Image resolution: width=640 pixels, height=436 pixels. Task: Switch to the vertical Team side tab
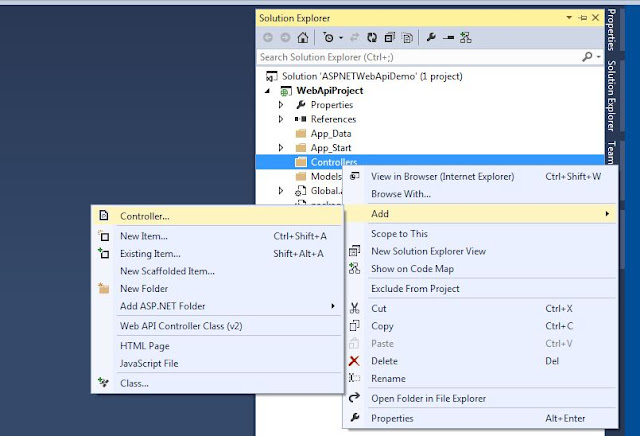point(611,152)
